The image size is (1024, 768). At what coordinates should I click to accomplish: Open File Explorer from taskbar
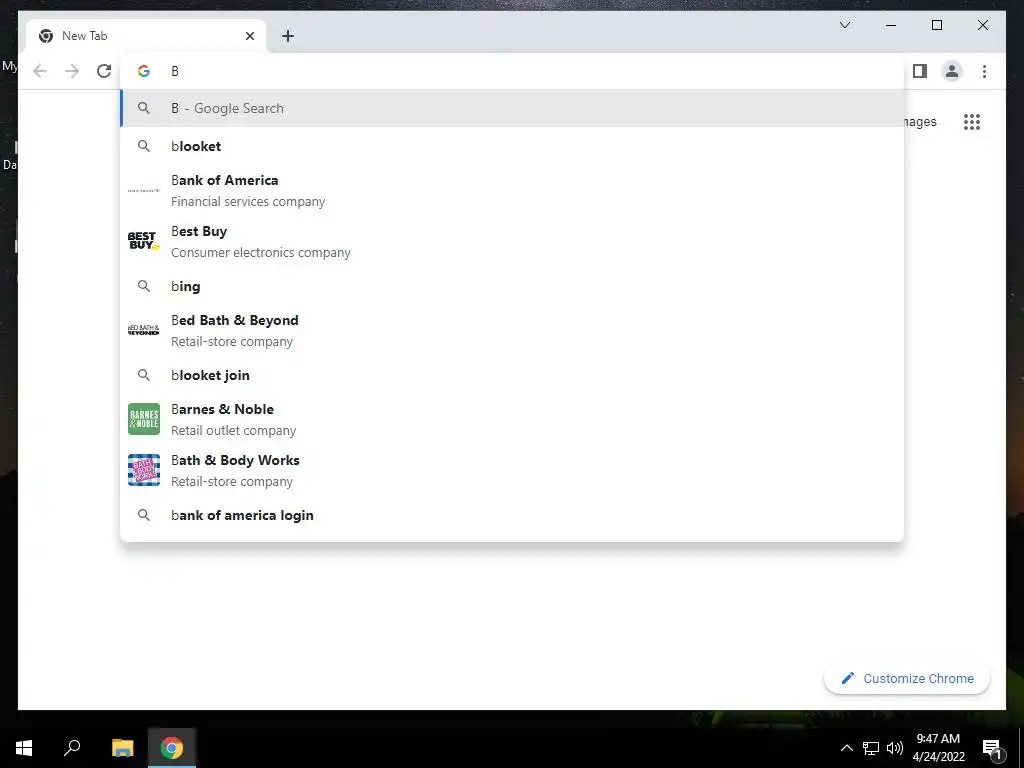pyautogui.click(x=122, y=748)
